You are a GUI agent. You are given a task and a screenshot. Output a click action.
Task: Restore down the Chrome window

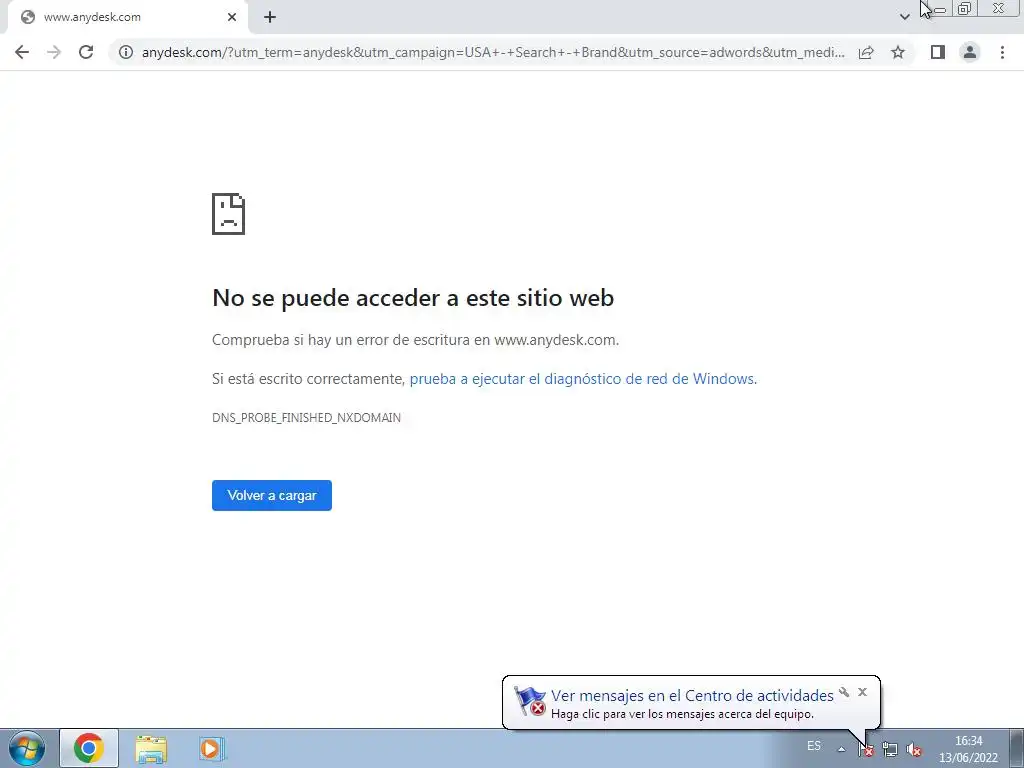pyautogui.click(x=965, y=8)
